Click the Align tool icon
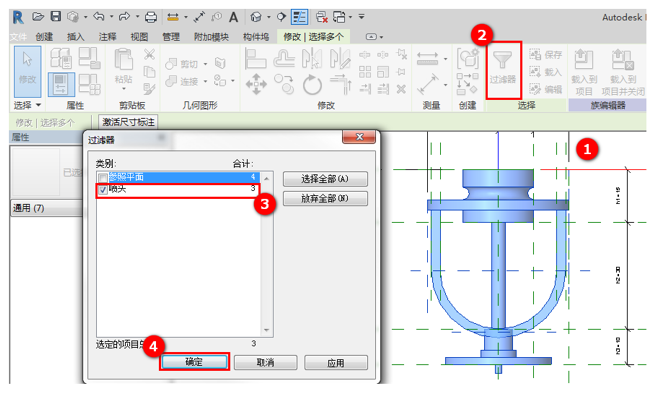This screenshot has width=658, height=397. click(255, 58)
